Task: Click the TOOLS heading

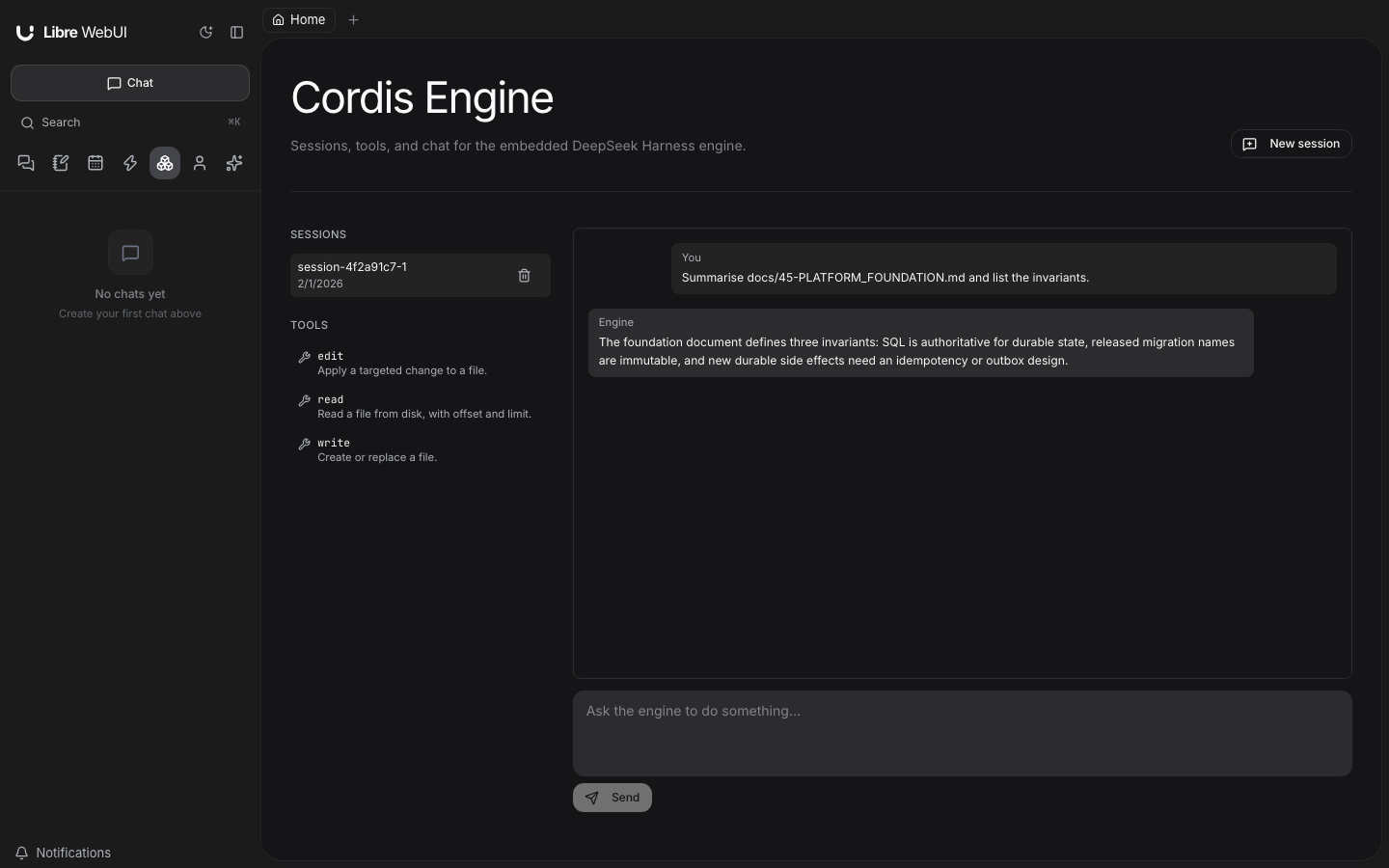Action: click(x=310, y=325)
